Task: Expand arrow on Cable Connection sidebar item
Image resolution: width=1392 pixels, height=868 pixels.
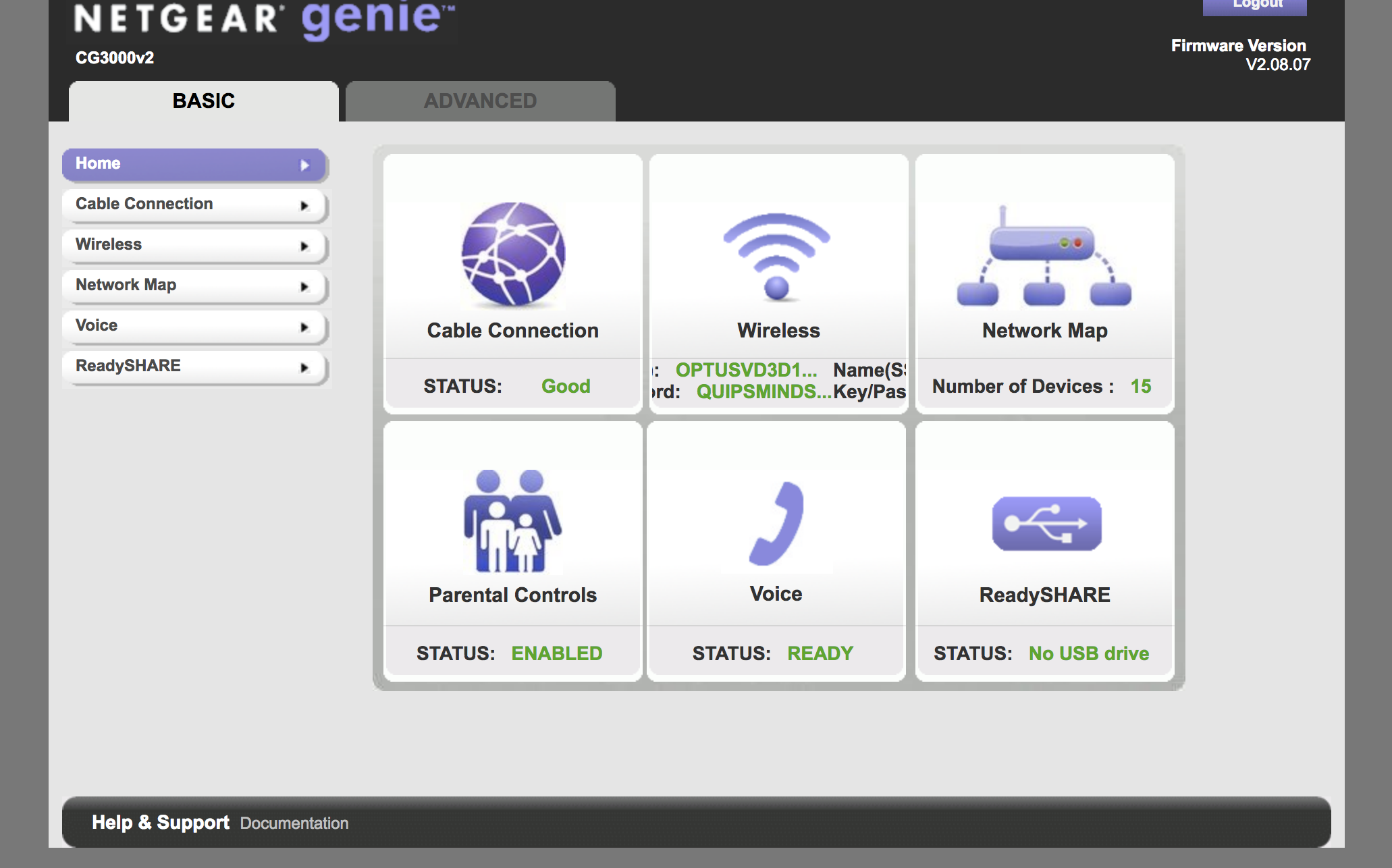Action: [x=304, y=206]
